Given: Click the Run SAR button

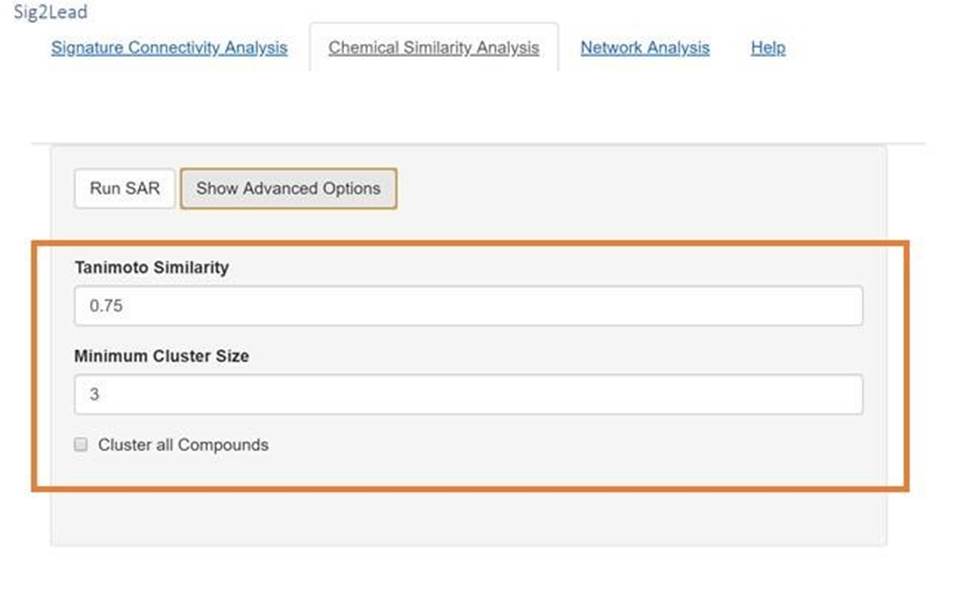Looking at the screenshot, I should pos(125,189).
